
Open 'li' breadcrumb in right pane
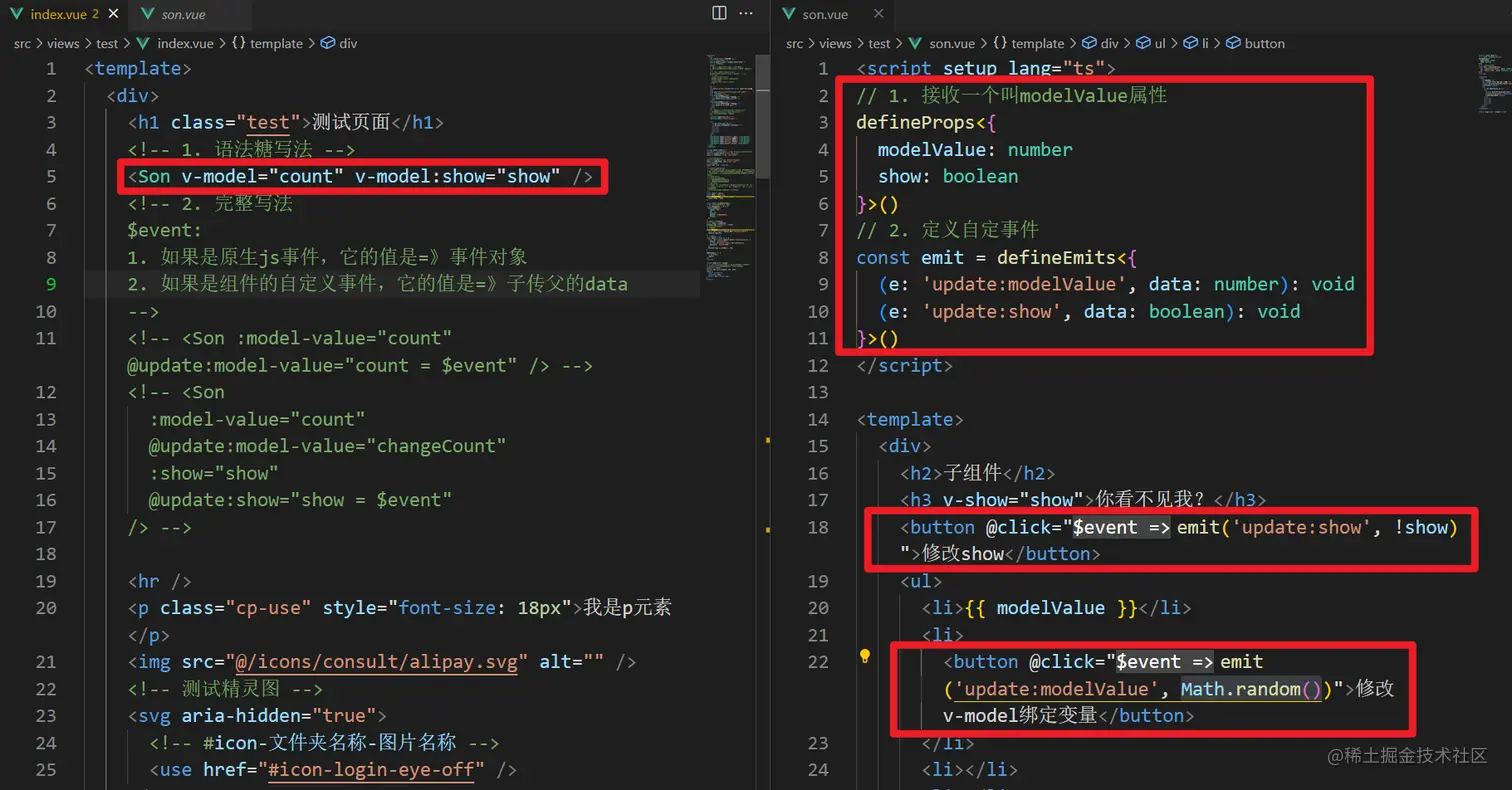pos(1196,43)
